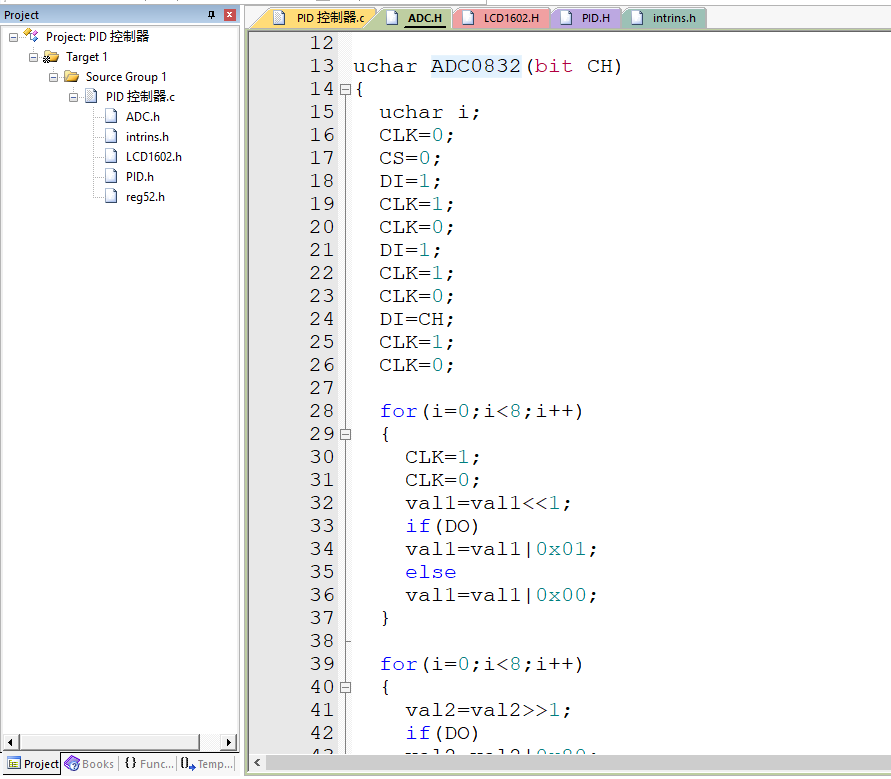Click the project workspace icon beside Project: PID 控制器
This screenshot has width=891, height=779.
click(x=31, y=36)
